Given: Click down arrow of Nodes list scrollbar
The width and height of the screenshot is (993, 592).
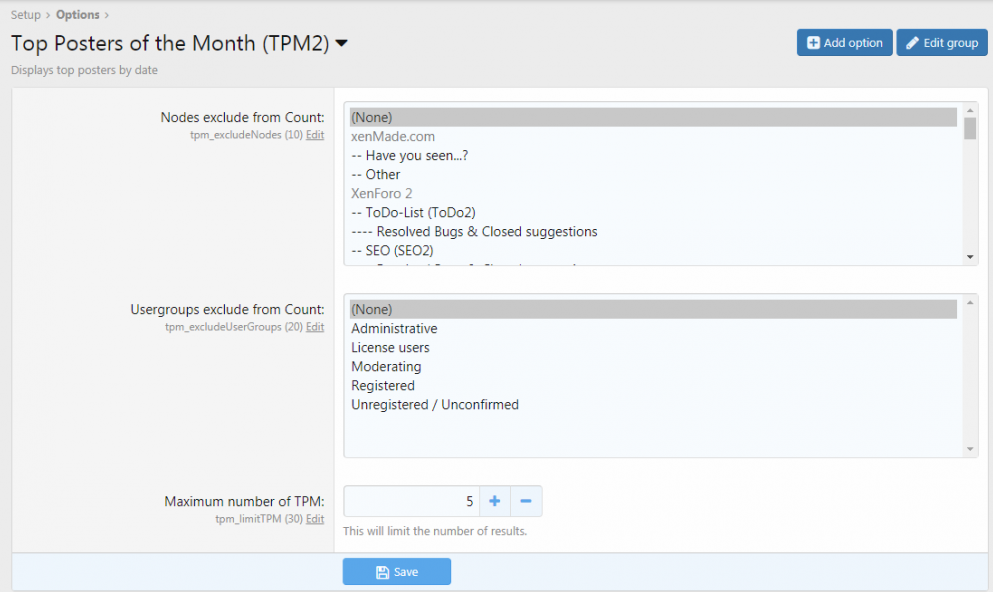Looking at the screenshot, I should point(970,257).
